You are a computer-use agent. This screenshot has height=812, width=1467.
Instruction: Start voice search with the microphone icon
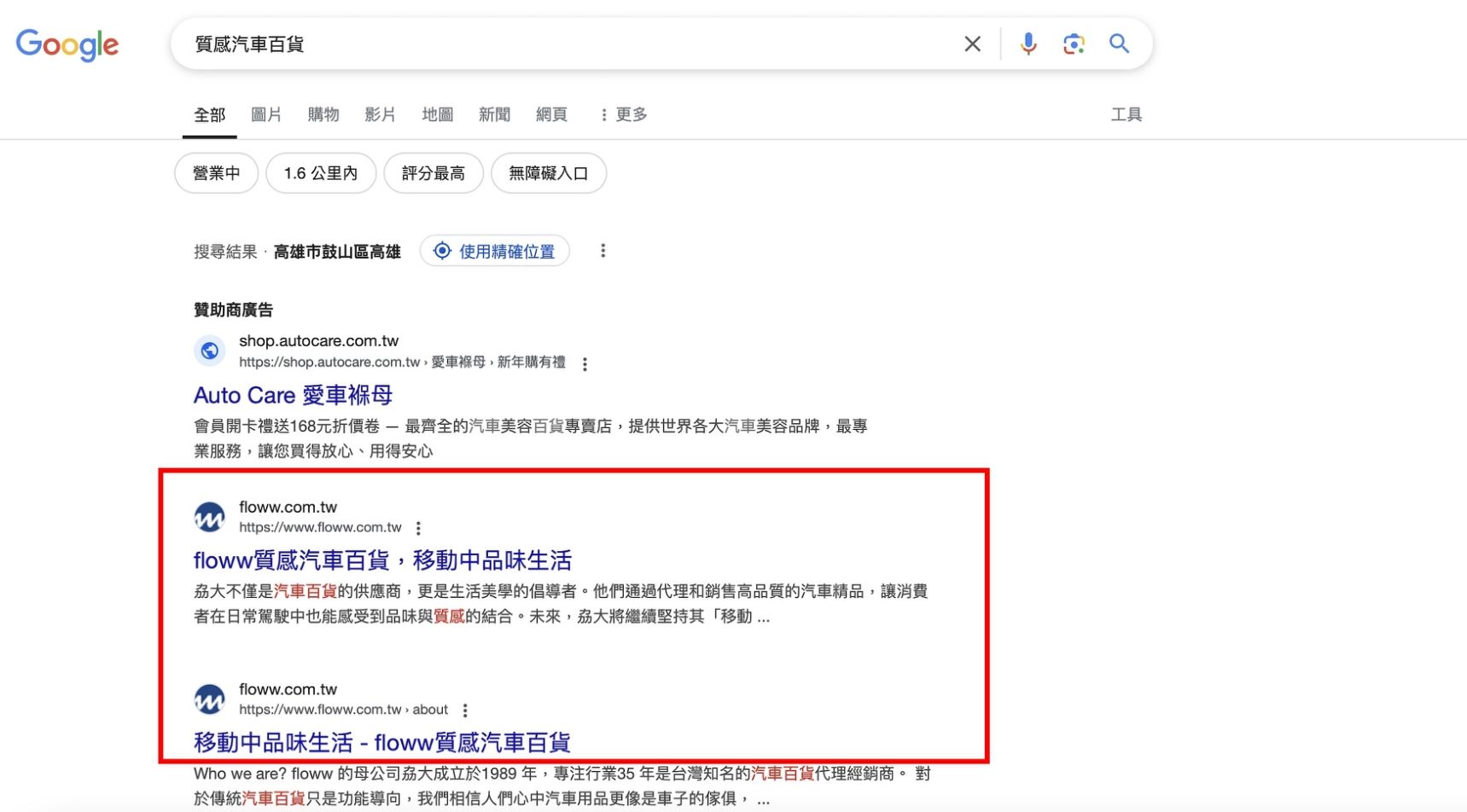click(x=1028, y=43)
